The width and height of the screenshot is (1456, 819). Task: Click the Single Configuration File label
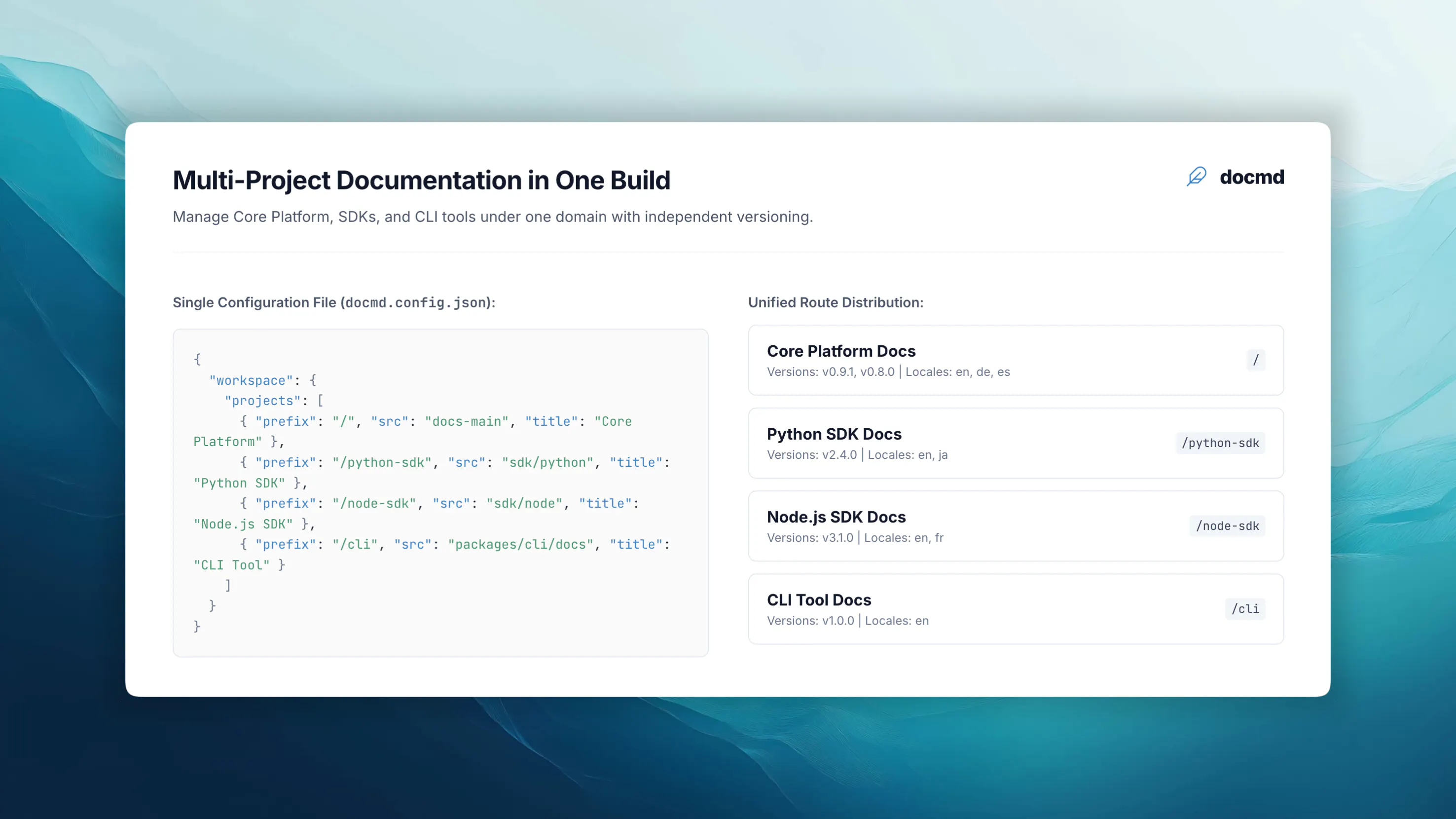[333, 302]
